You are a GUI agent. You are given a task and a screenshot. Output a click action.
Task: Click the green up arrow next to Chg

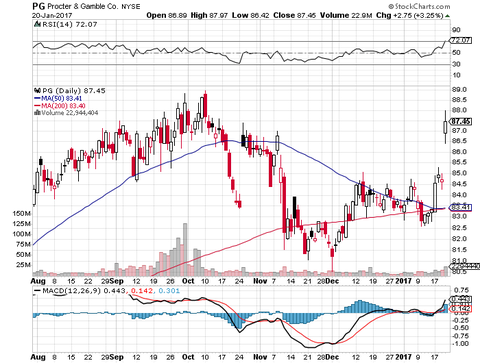click(447, 16)
